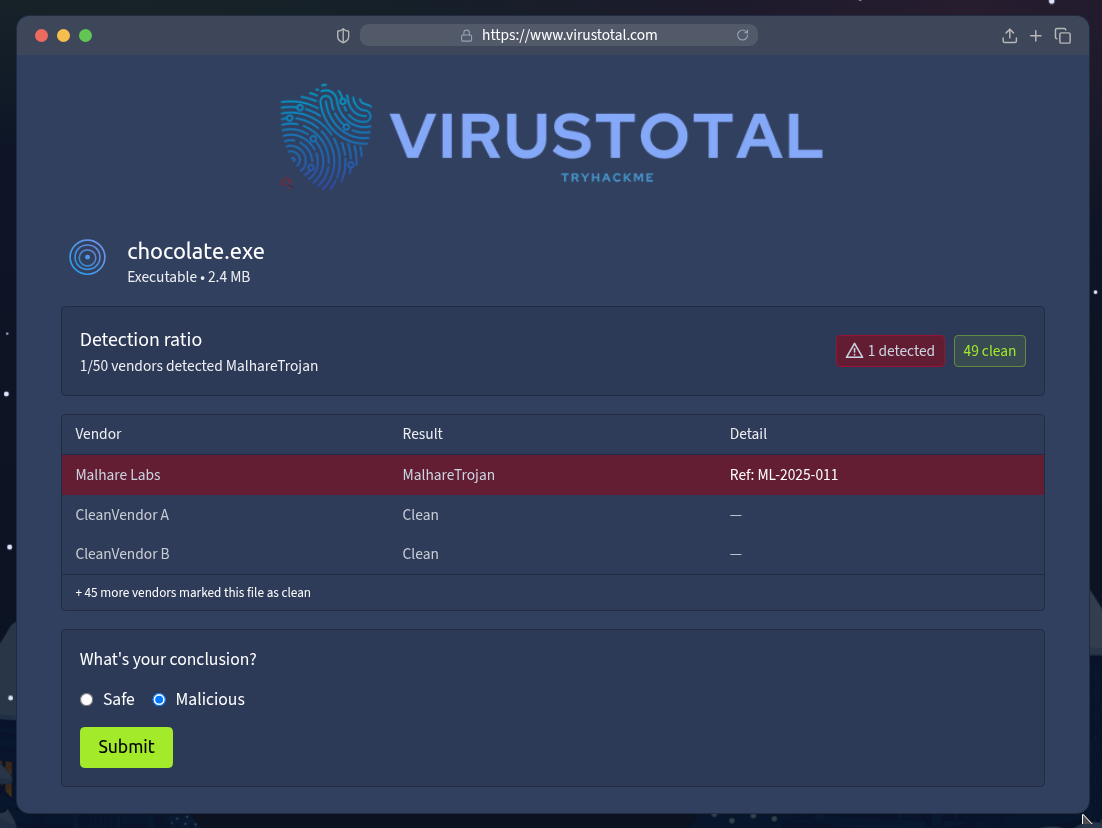Click the padlock icon in address bar
The image size is (1102, 828).
466,35
